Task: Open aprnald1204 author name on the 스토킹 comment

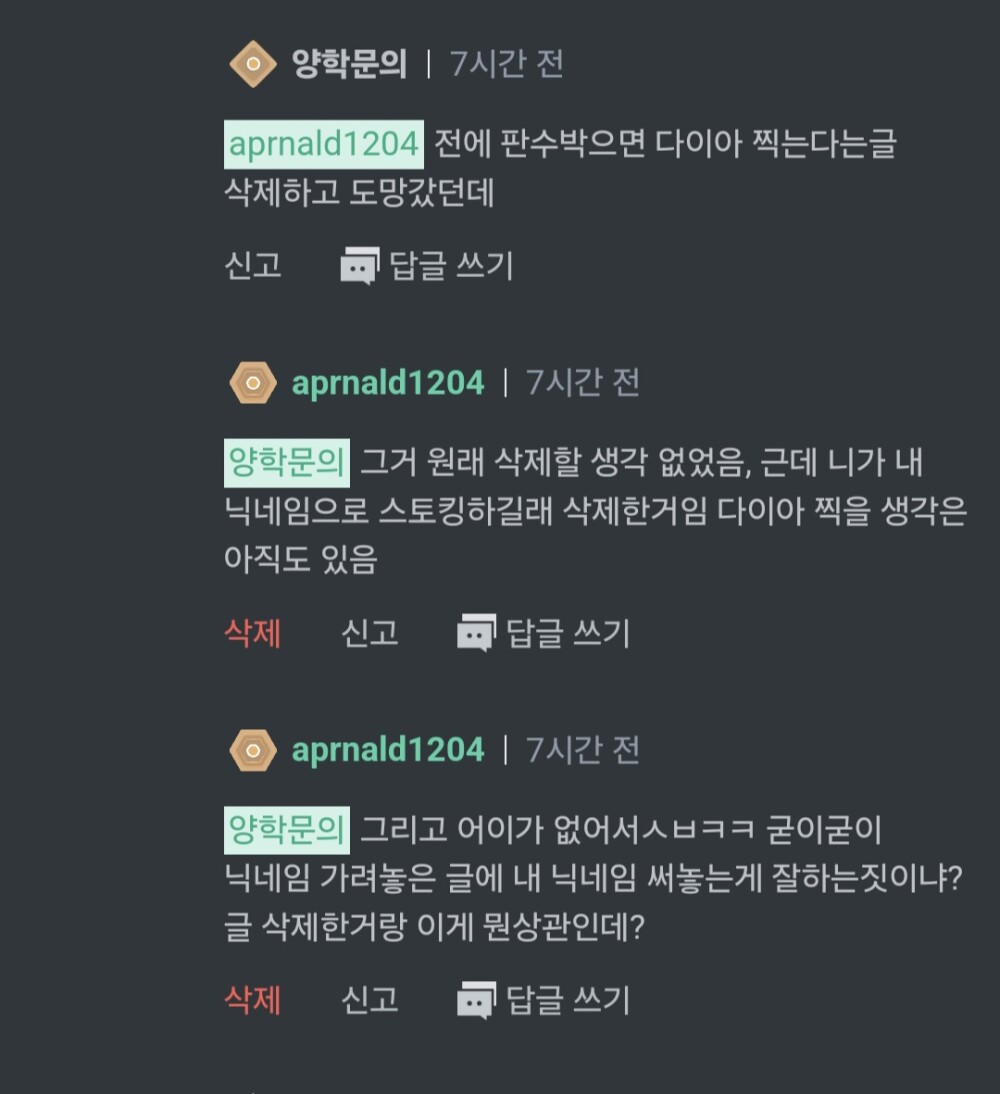Action: tap(387, 383)
